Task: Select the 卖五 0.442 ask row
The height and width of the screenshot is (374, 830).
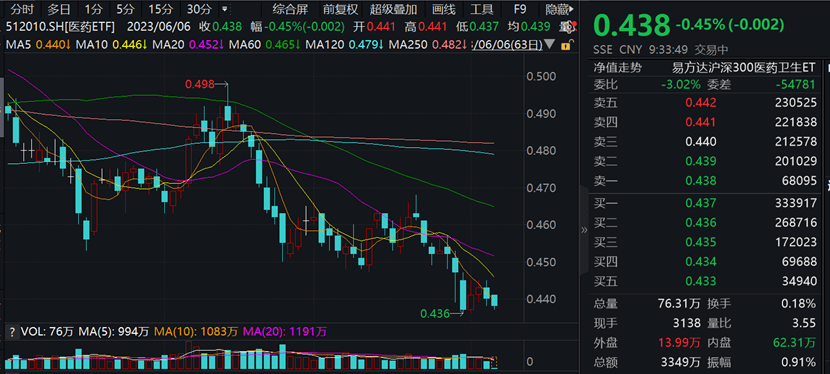Action: point(705,103)
